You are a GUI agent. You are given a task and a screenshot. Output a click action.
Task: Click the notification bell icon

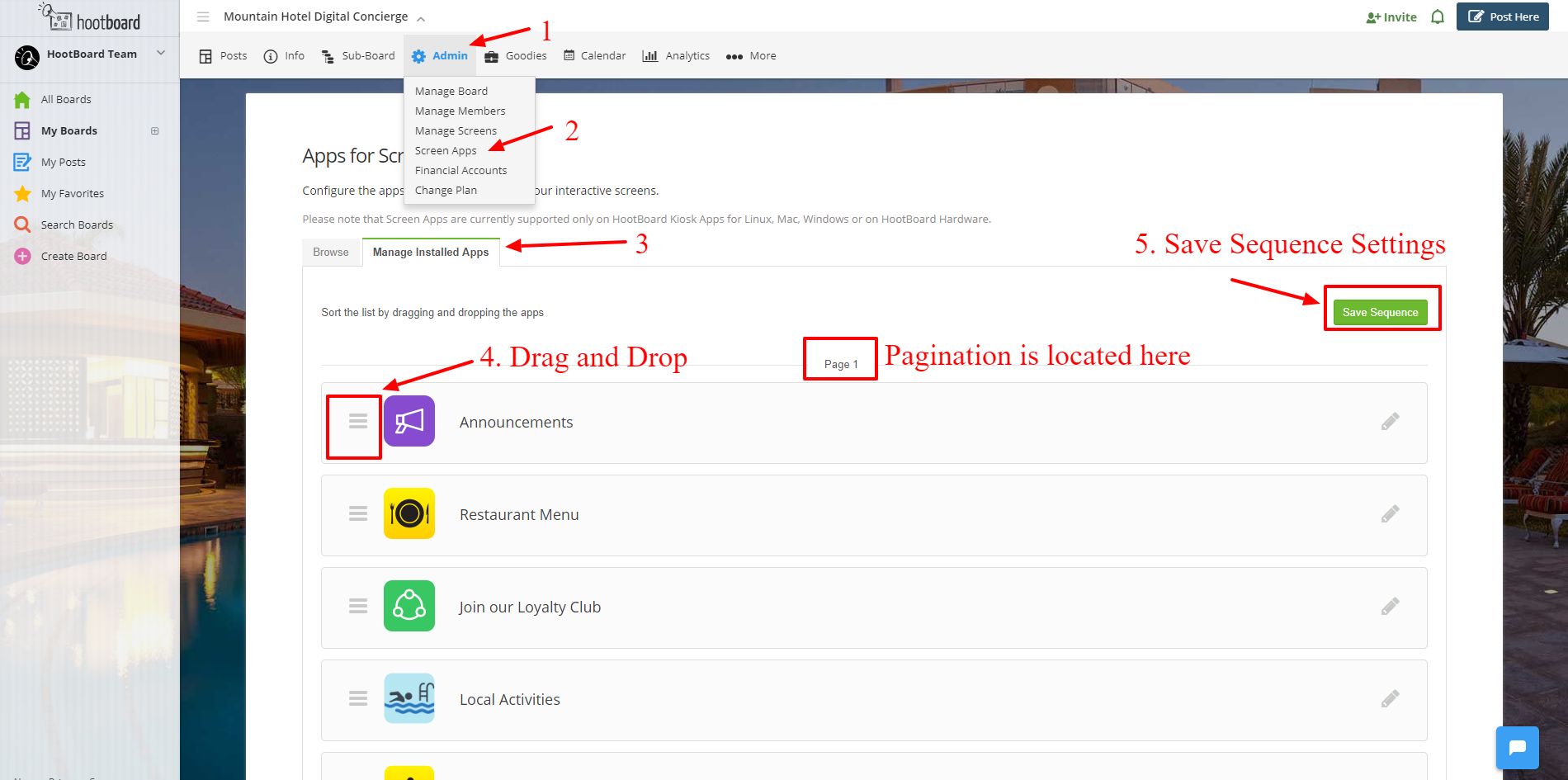click(1438, 17)
